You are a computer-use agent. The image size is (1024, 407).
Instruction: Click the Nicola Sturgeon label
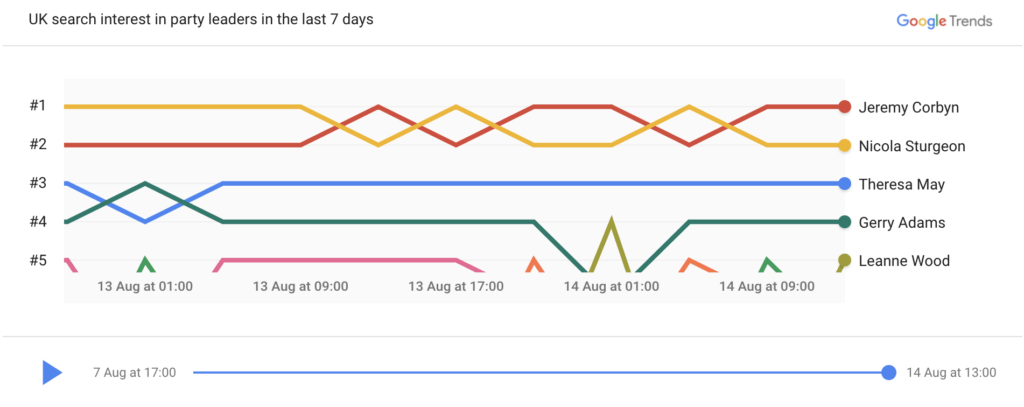912,146
